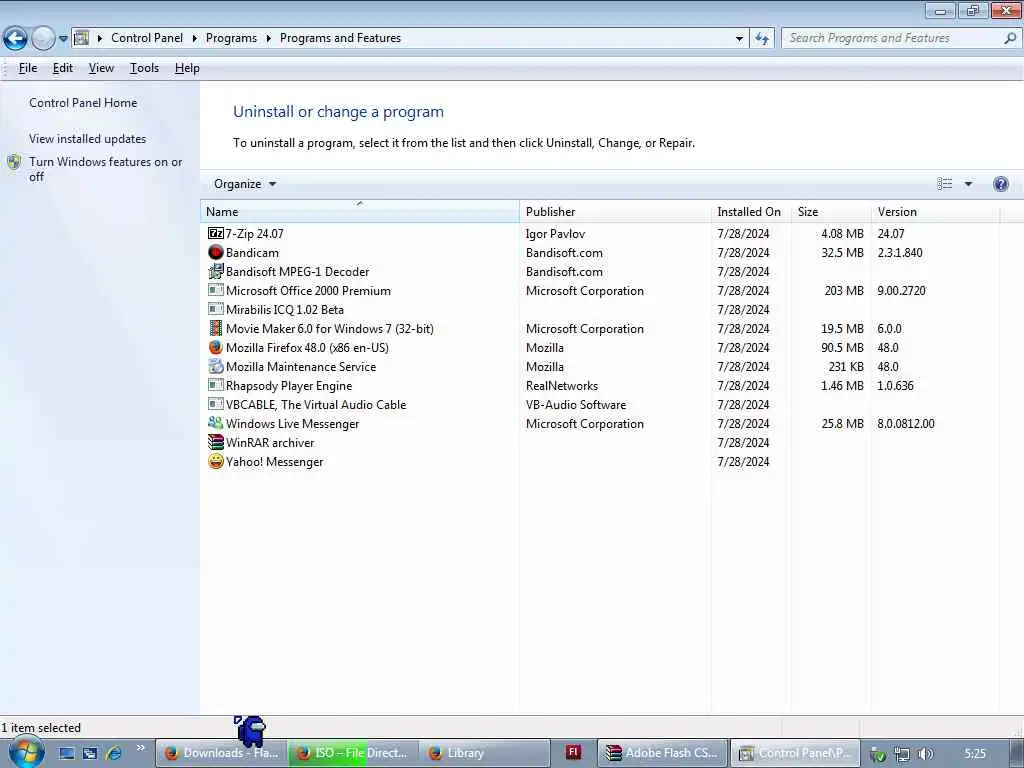Open the File menu
This screenshot has height=768, width=1024.
point(27,68)
